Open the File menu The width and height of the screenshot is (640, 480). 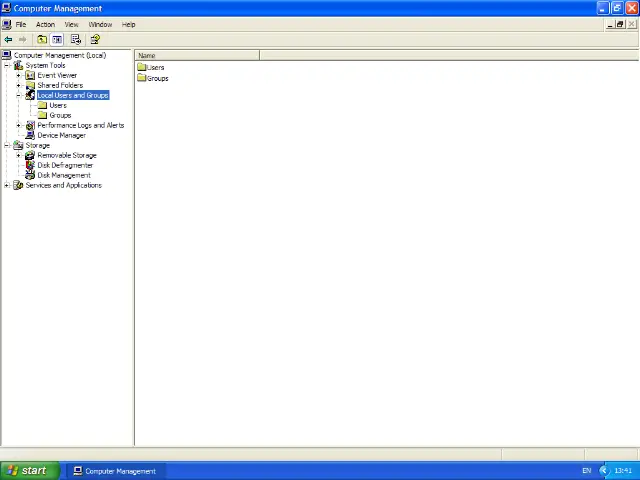[21, 24]
